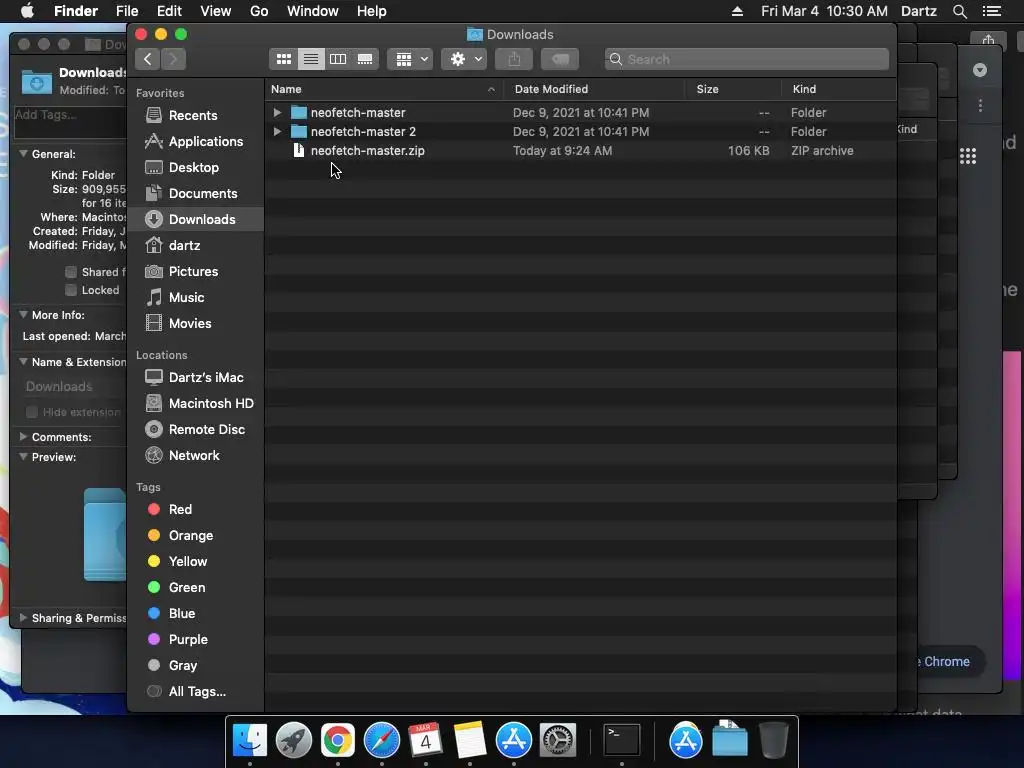Select Macintosh HD location
The image size is (1024, 768).
(x=196, y=404)
